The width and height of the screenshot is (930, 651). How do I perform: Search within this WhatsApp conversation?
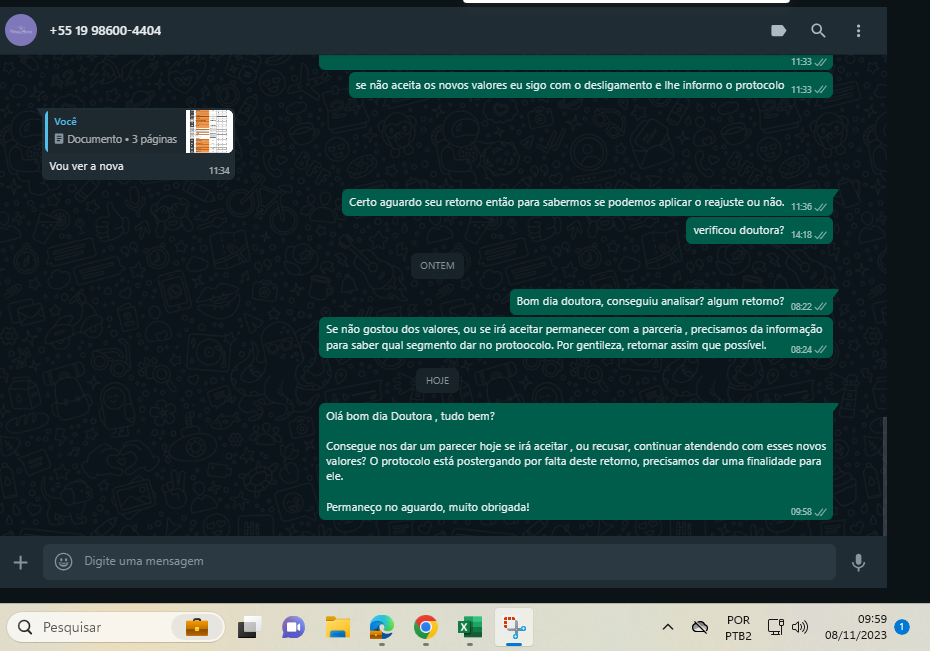(818, 31)
